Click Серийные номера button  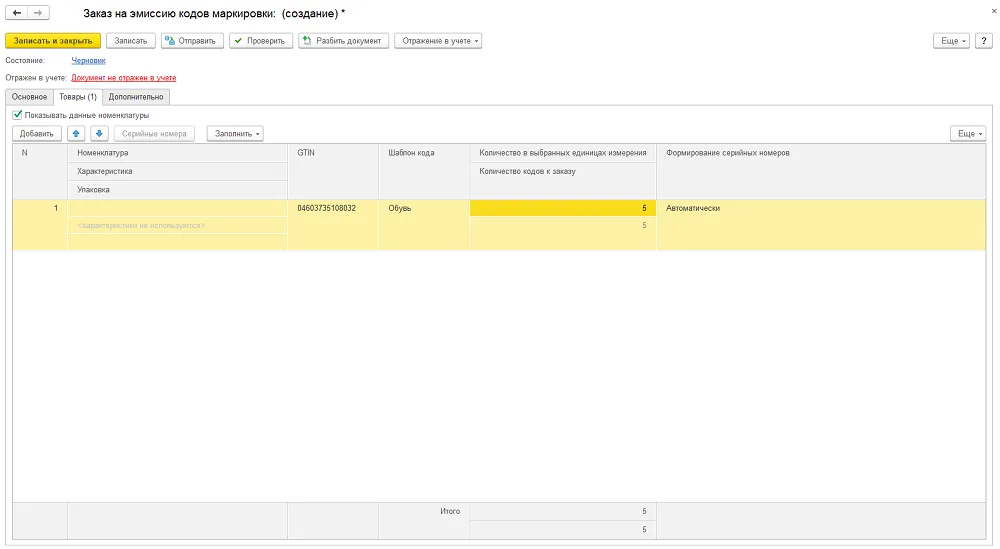tap(154, 133)
